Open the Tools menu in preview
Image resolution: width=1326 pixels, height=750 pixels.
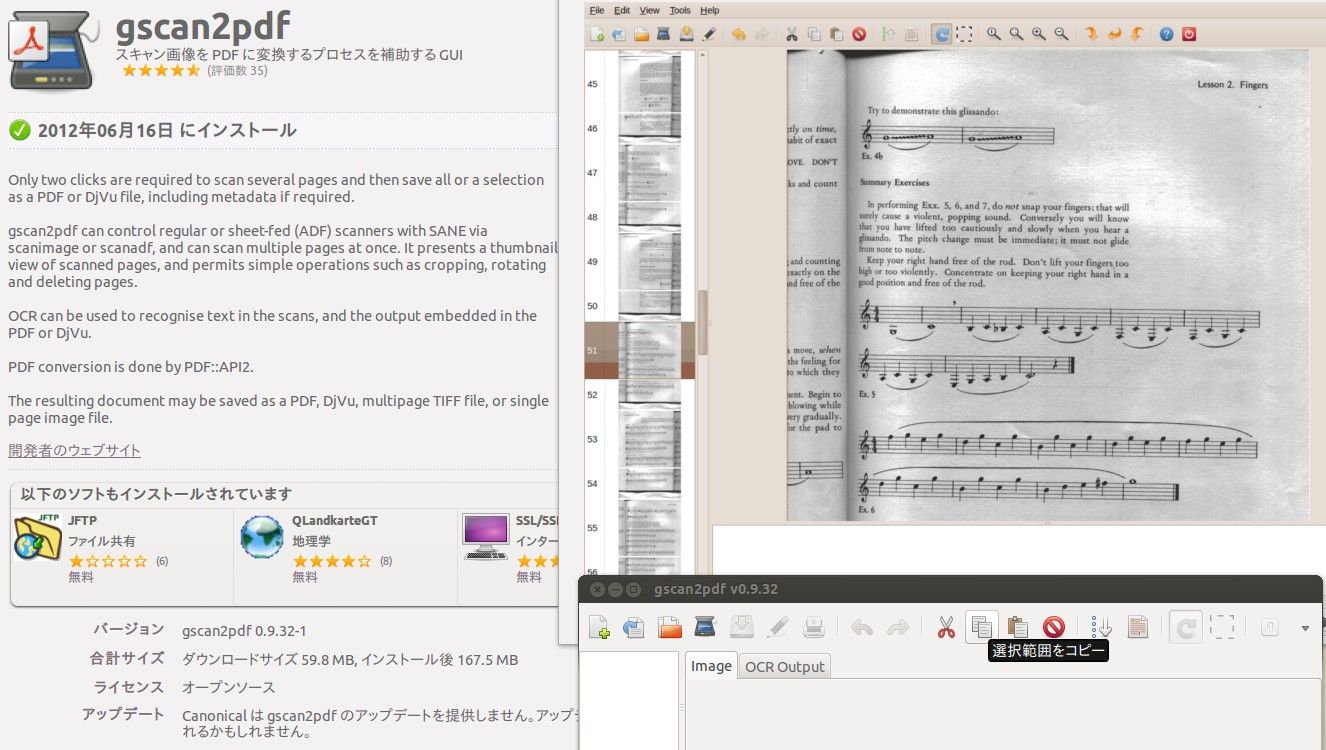tap(680, 10)
